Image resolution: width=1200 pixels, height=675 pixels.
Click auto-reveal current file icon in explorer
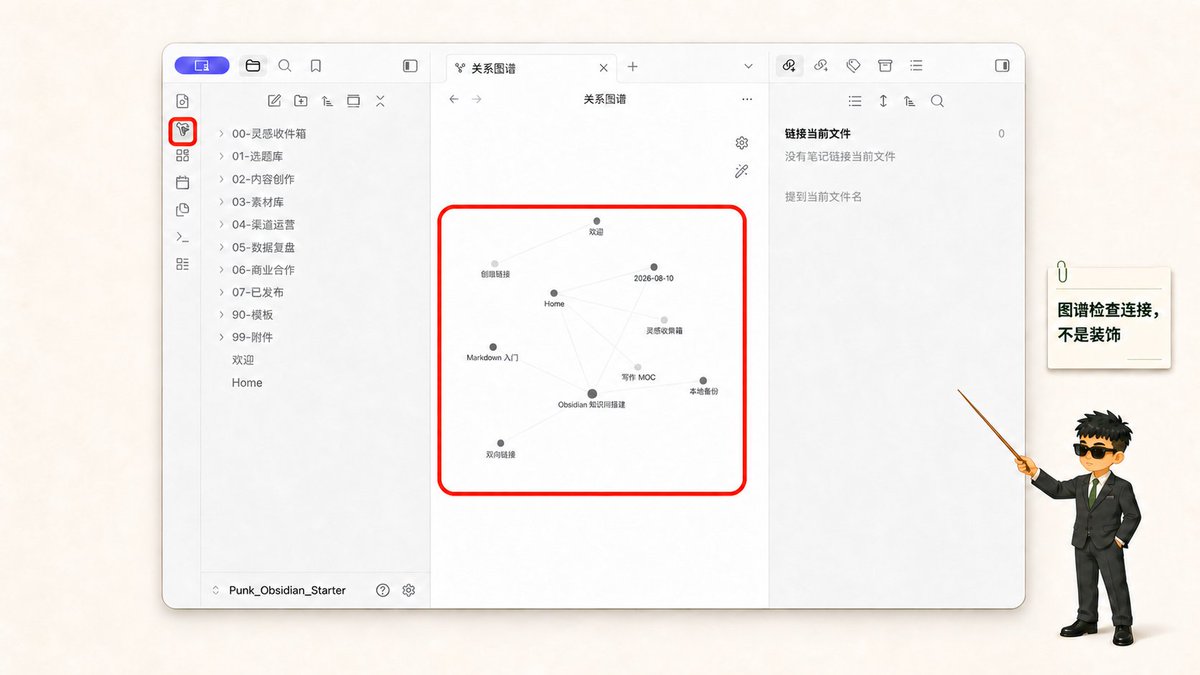click(353, 101)
